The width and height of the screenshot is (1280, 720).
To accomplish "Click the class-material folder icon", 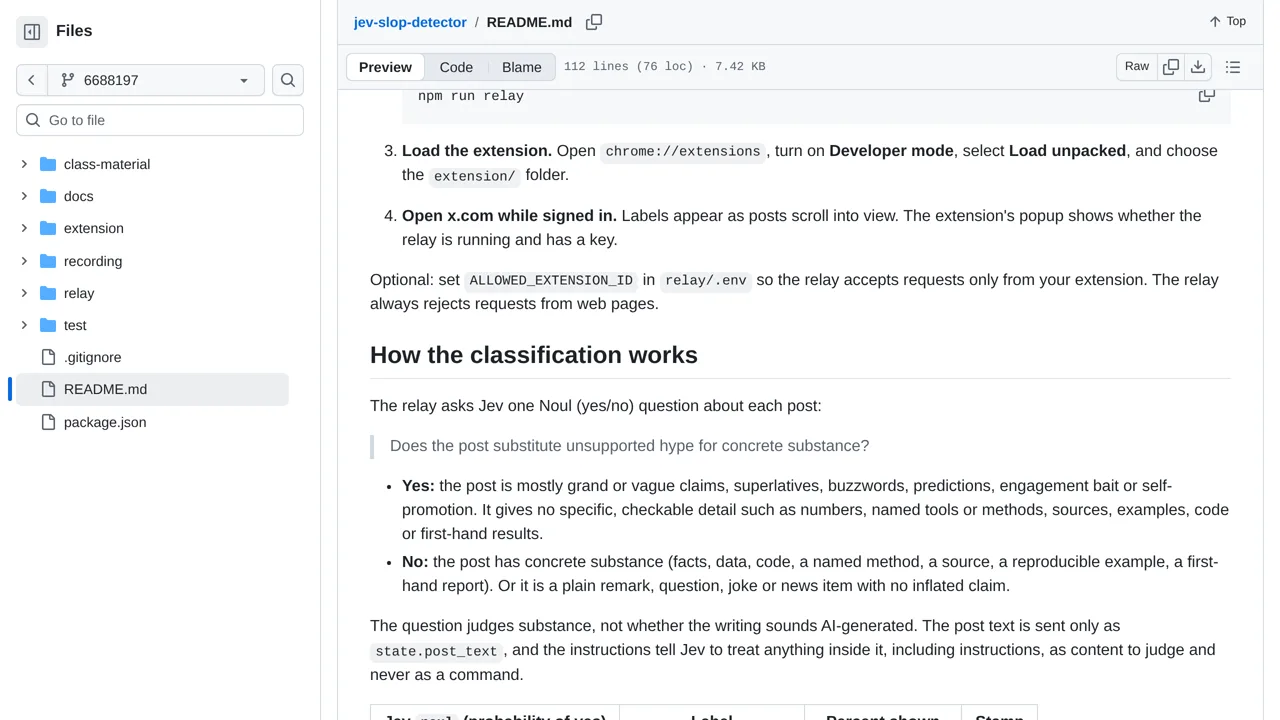I will coord(48,164).
